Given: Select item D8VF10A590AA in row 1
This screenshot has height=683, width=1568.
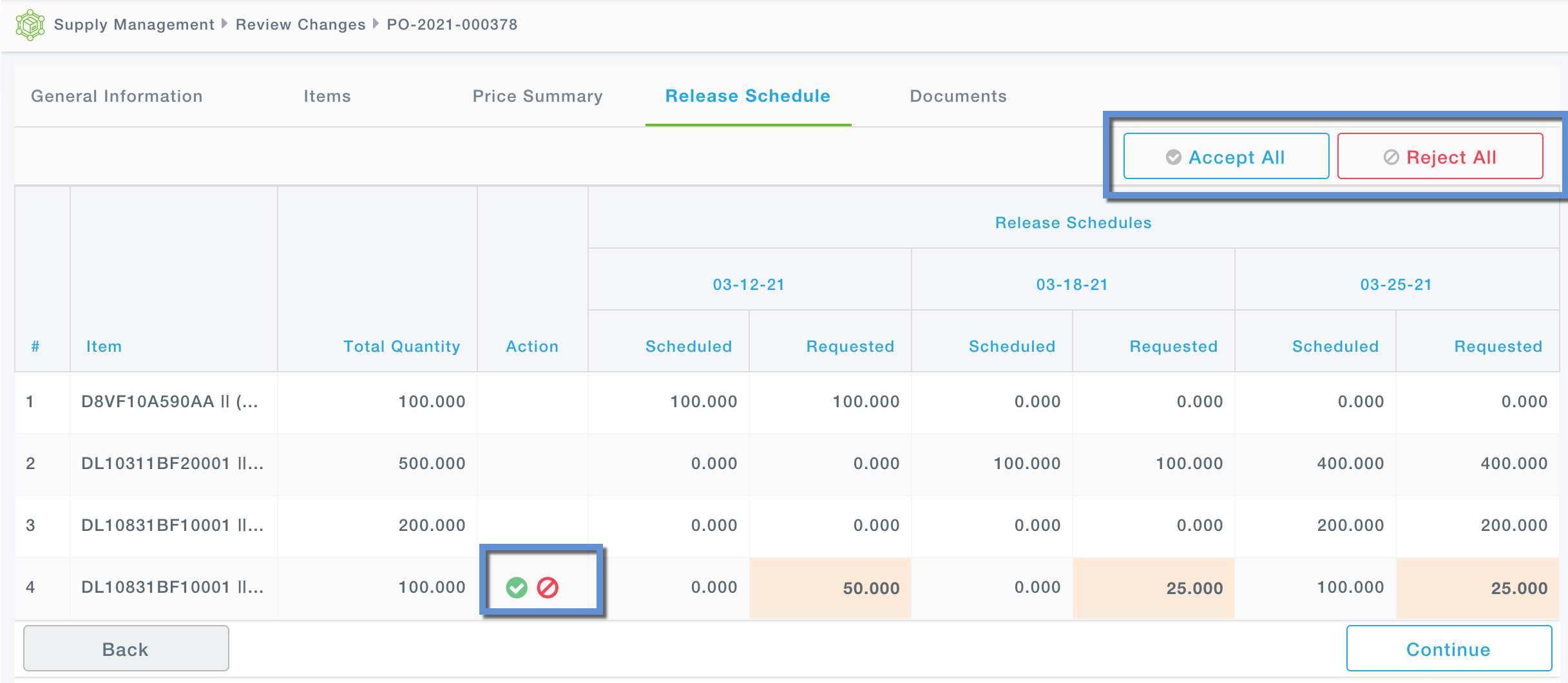Looking at the screenshot, I should click(169, 402).
